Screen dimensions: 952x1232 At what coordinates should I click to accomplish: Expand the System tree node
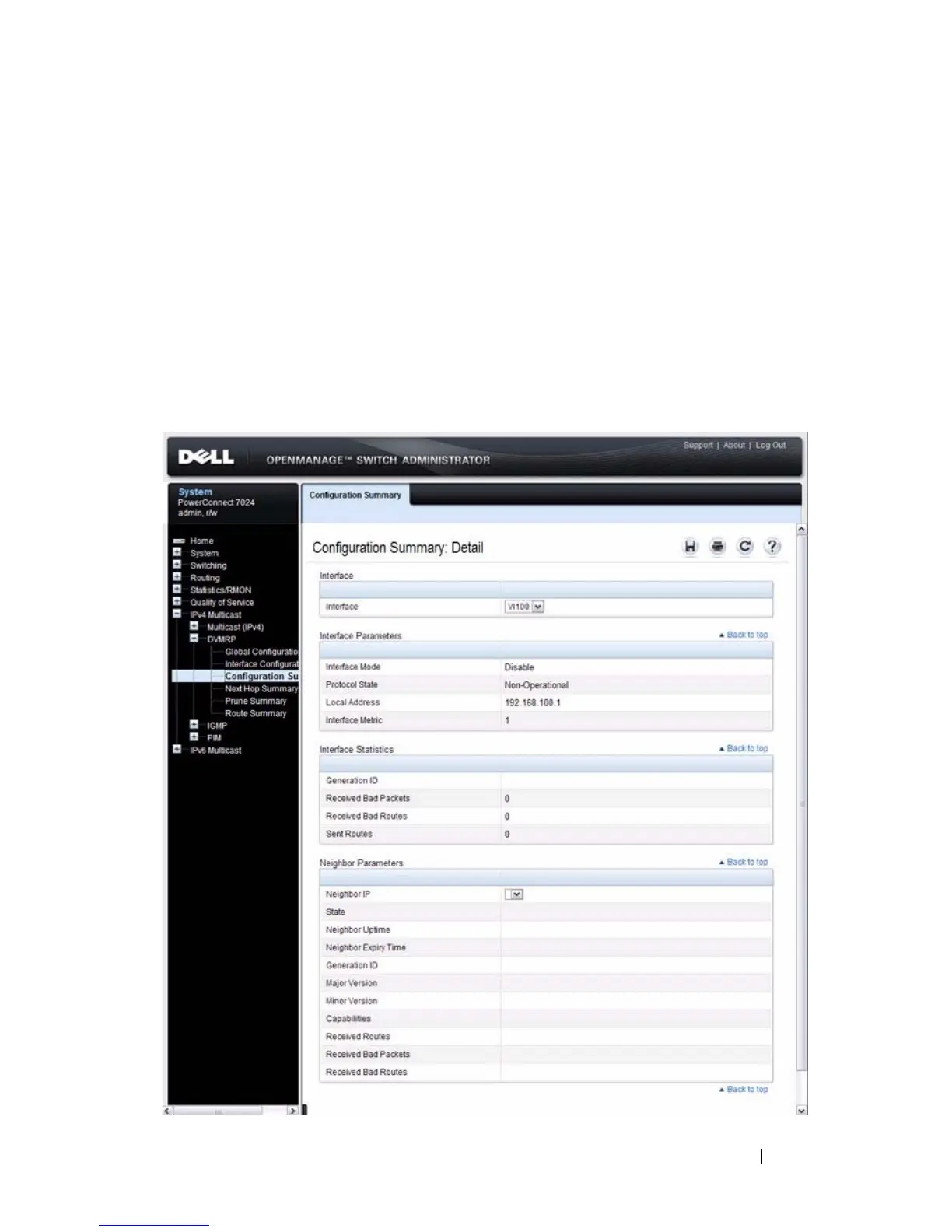point(177,552)
